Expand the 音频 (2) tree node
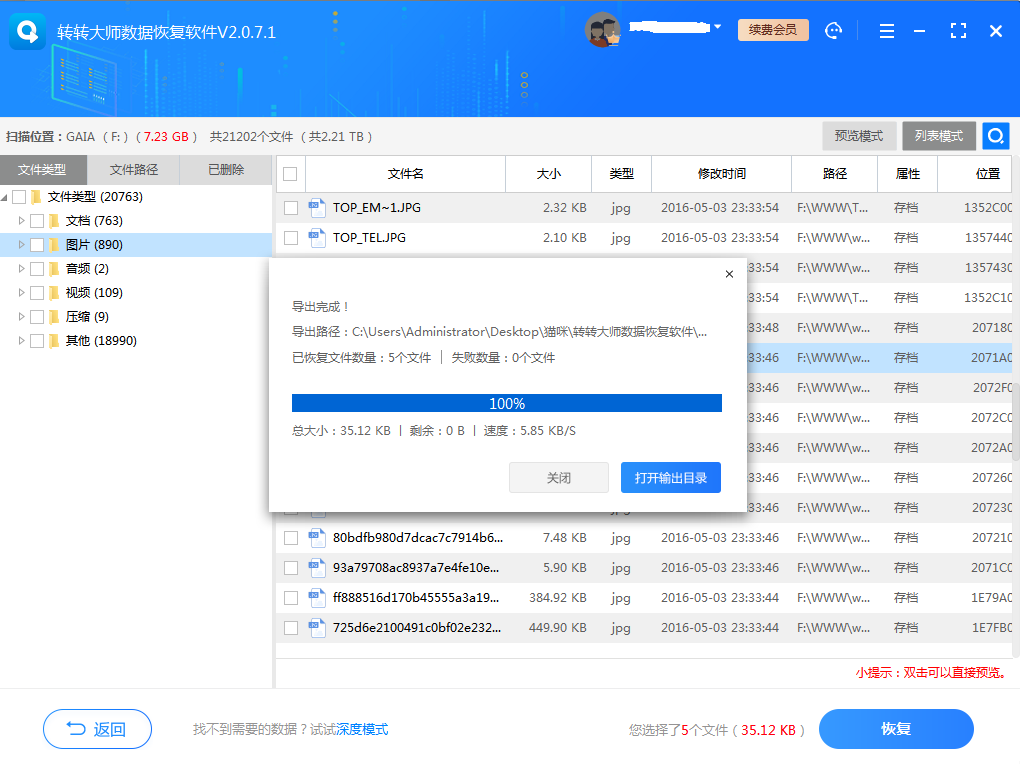Image resolution: width=1020 pixels, height=764 pixels. click(21, 269)
